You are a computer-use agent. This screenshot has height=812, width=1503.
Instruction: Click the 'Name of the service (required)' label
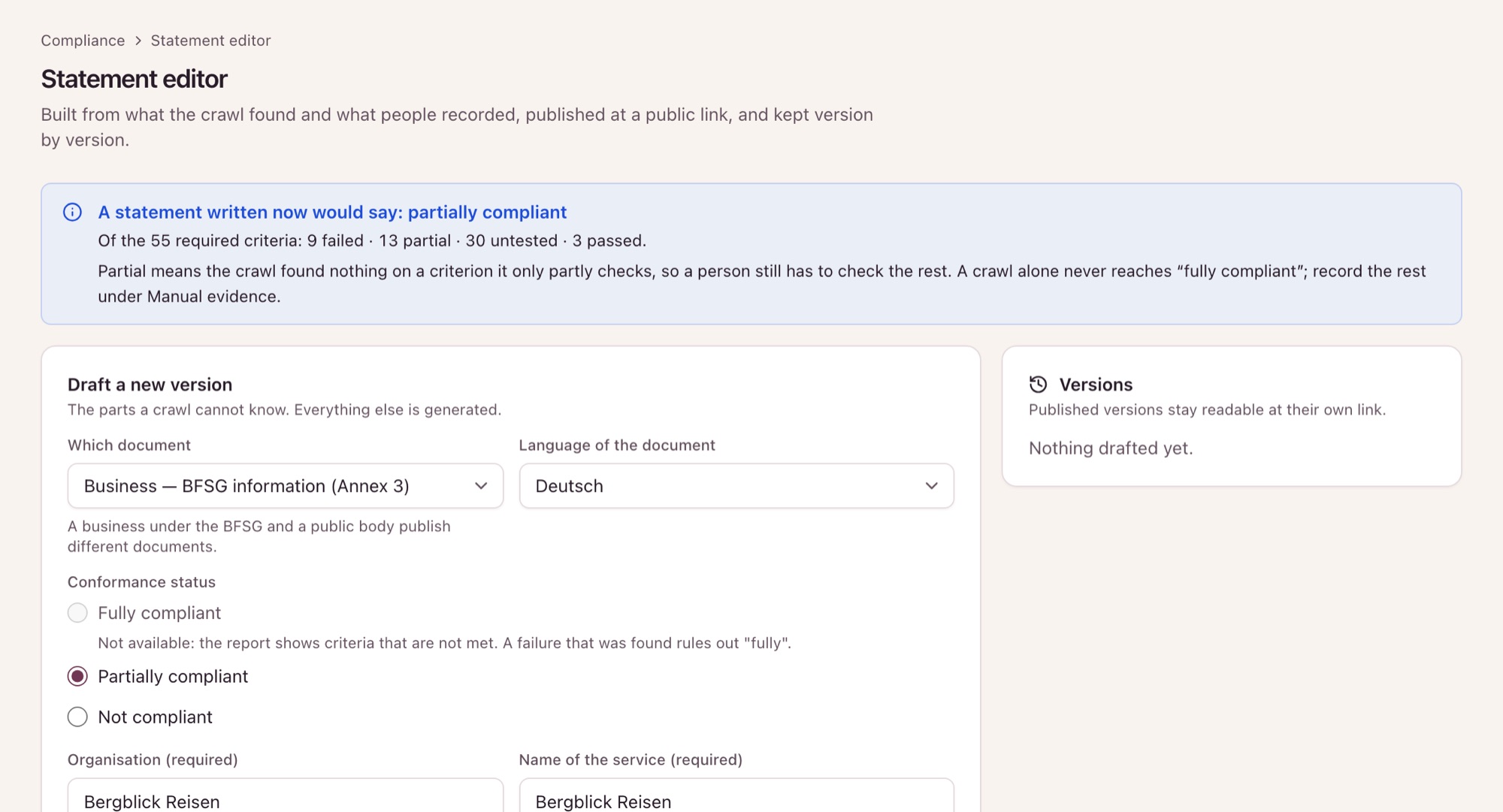631,760
